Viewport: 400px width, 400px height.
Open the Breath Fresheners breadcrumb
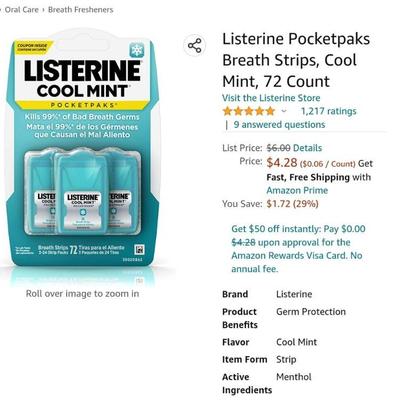click(81, 10)
